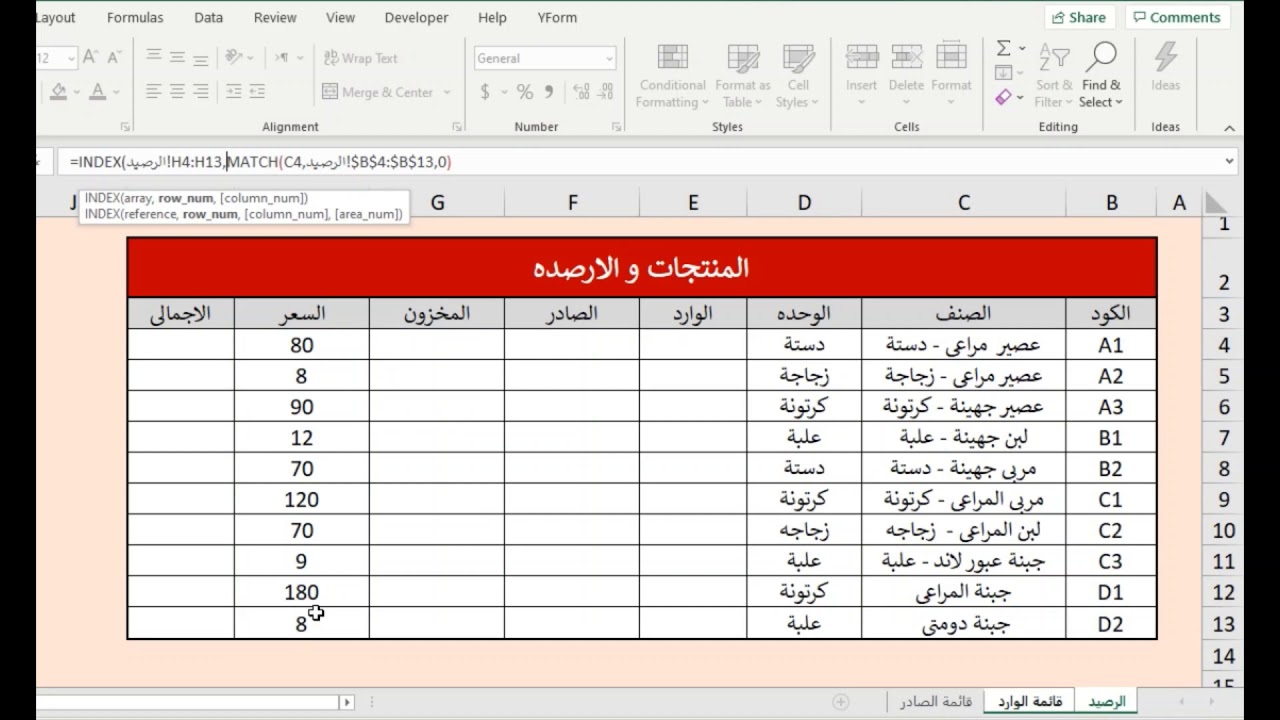Select the cell containing code C3

click(x=1111, y=562)
